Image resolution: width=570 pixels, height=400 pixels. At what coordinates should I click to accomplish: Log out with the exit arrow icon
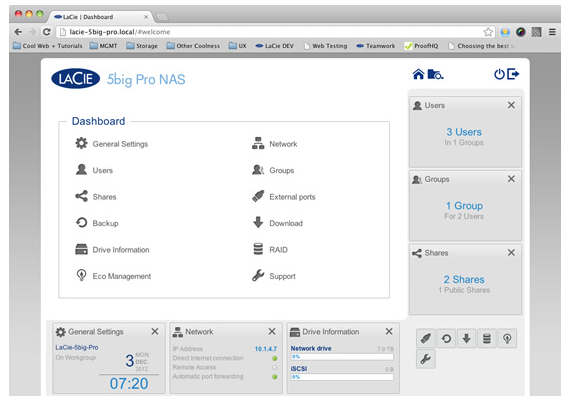click(513, 74)
